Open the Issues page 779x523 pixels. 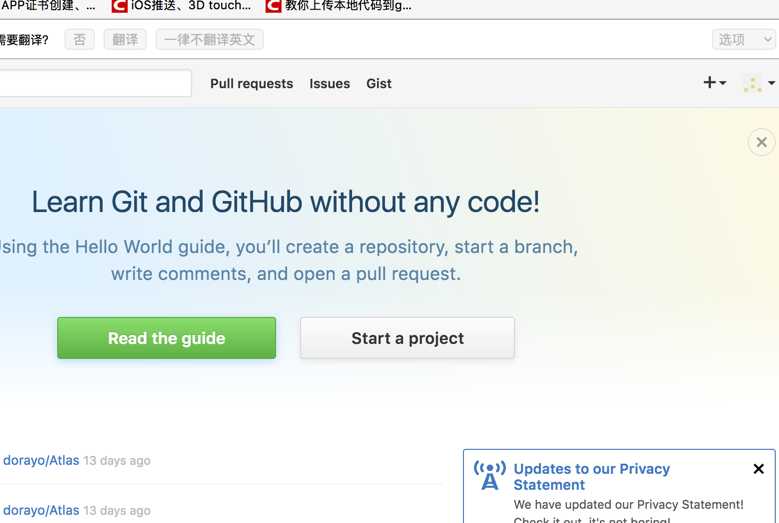pos(329,83)
